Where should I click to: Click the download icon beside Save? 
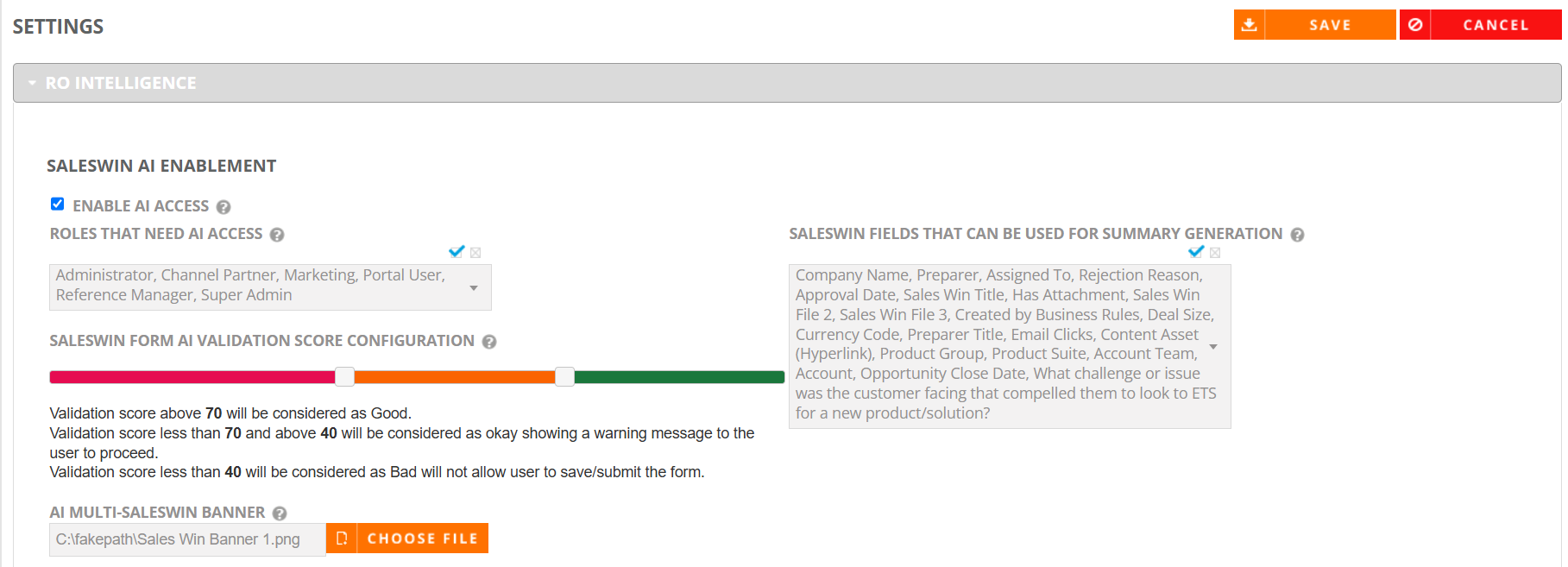1249,25
